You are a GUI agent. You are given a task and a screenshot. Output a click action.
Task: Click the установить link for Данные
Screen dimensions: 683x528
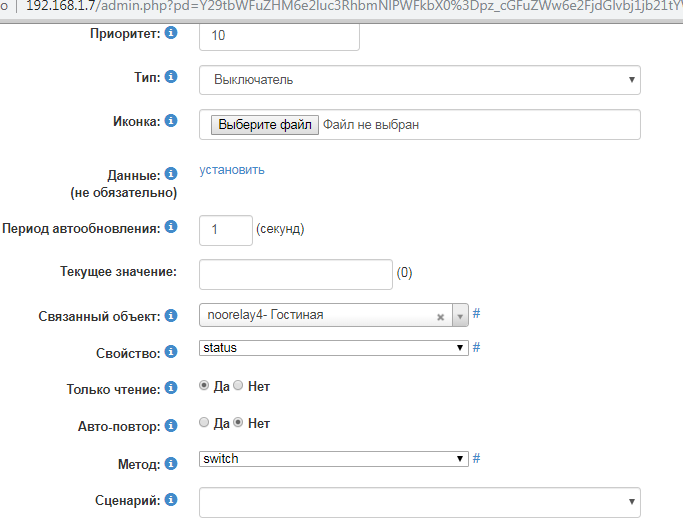(x=232, y=170)
